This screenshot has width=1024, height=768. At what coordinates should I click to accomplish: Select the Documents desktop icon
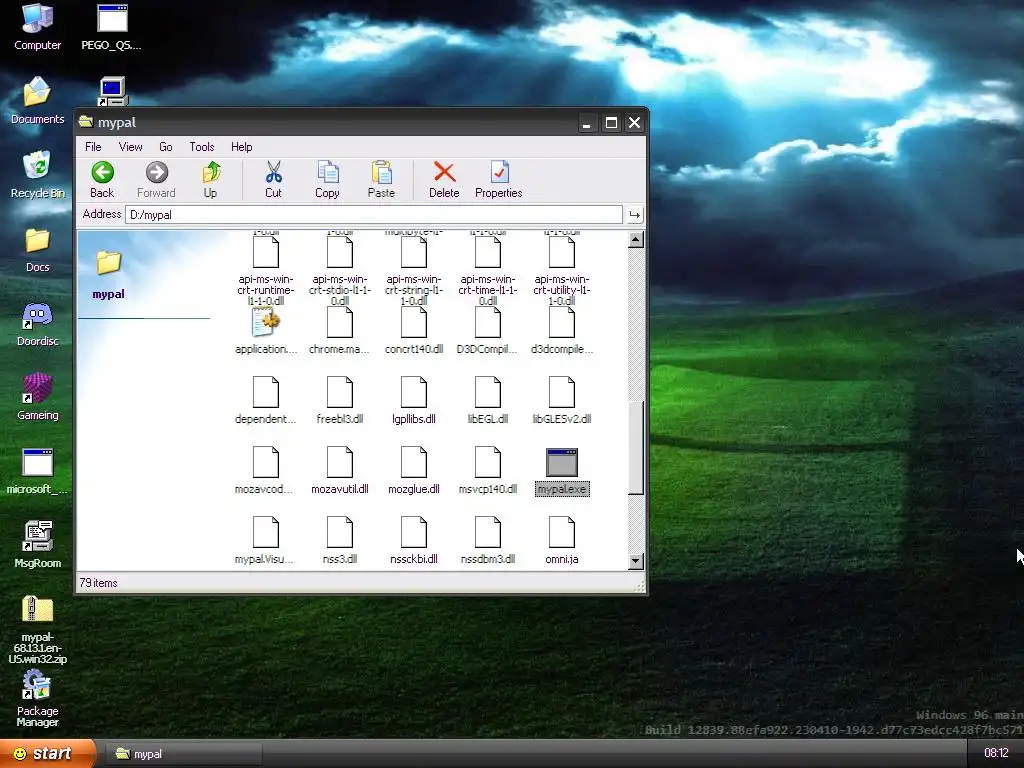[x=37, y=101]
